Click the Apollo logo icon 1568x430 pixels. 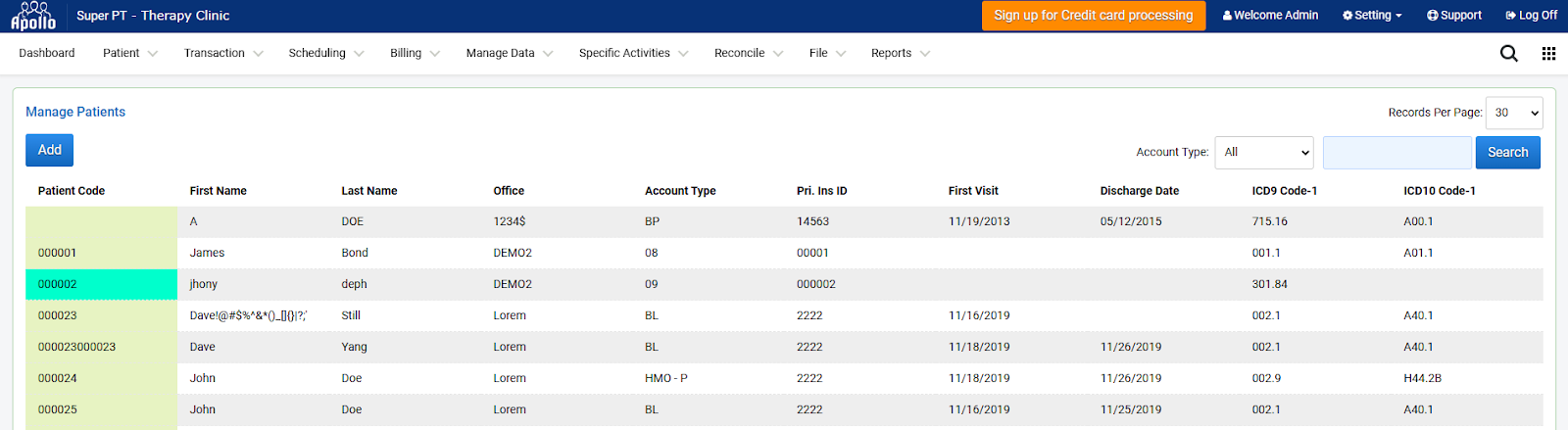pyautogui.click(x=33, y=16)
